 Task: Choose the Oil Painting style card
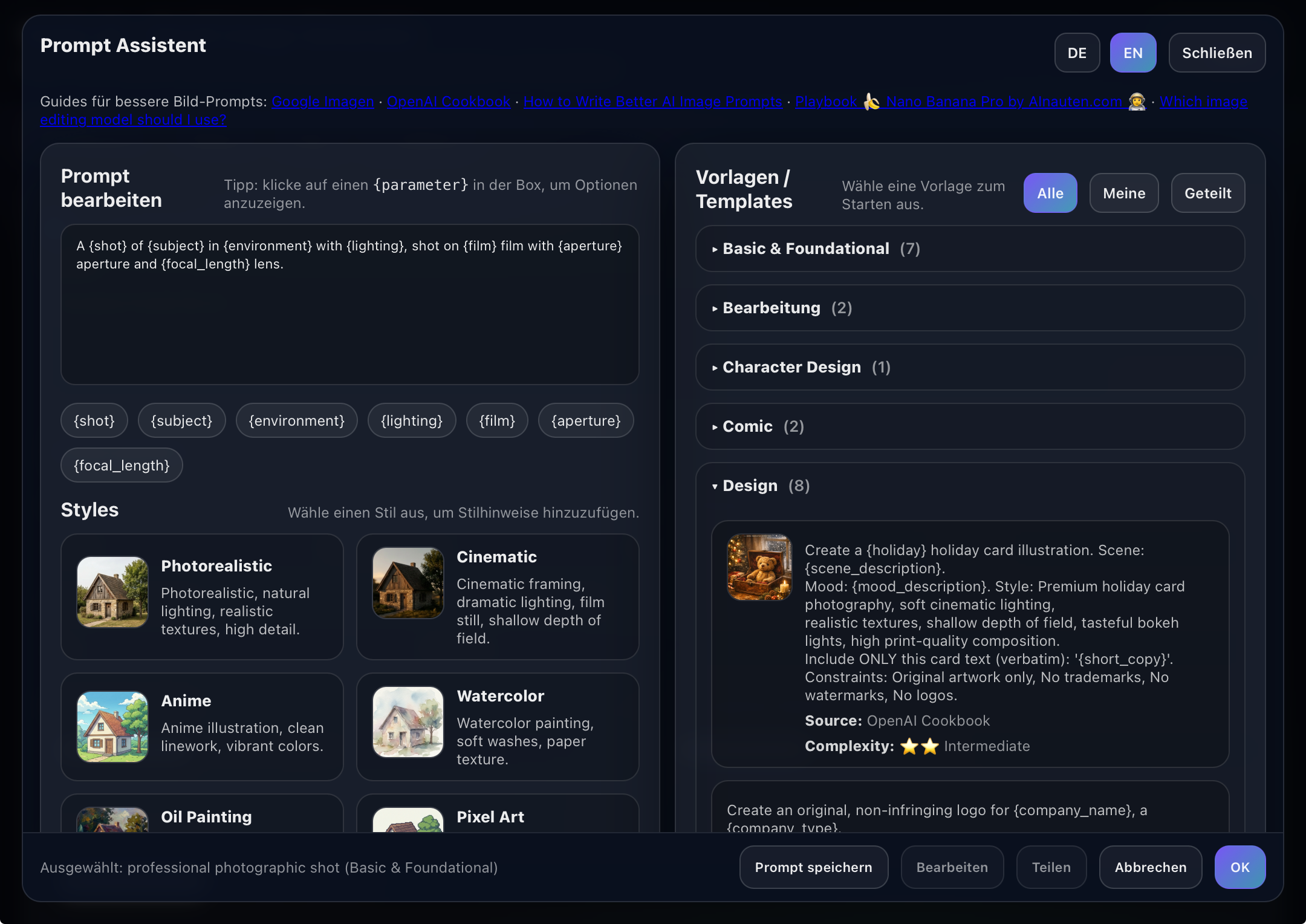click(202, 814)
